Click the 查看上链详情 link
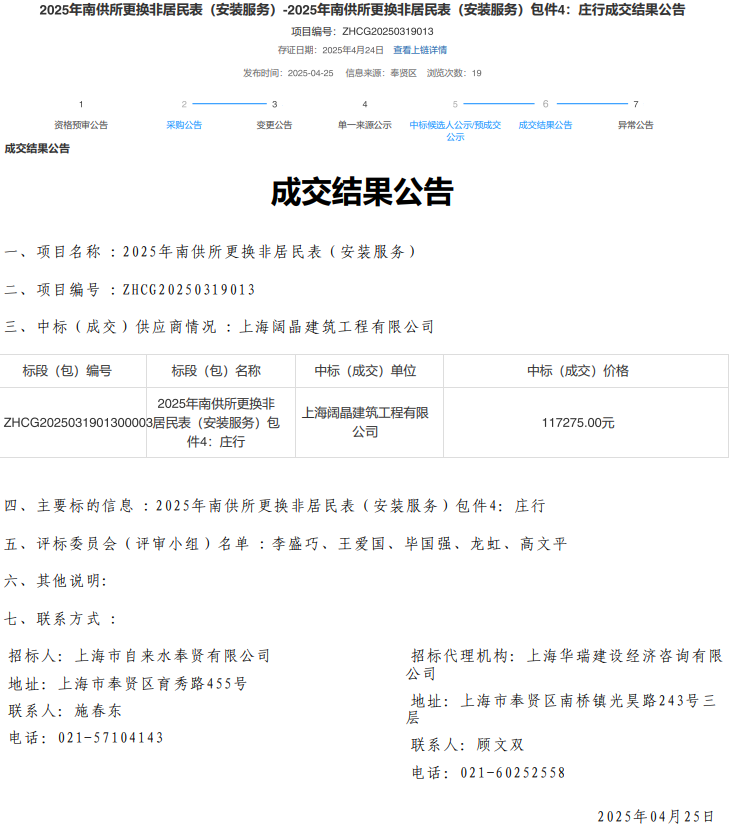734x833 pixels. [420, 49]
